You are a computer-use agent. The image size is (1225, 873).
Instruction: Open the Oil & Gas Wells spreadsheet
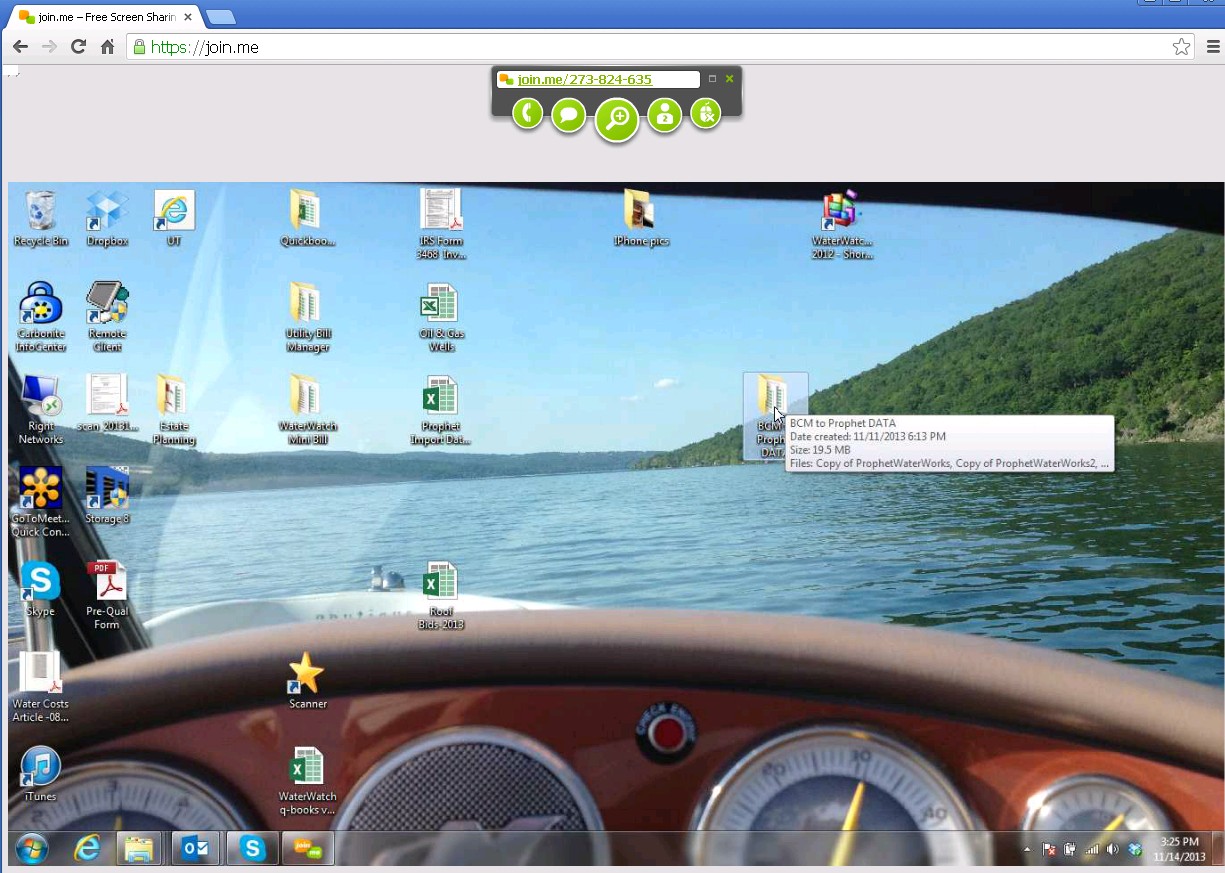(441, 316)
